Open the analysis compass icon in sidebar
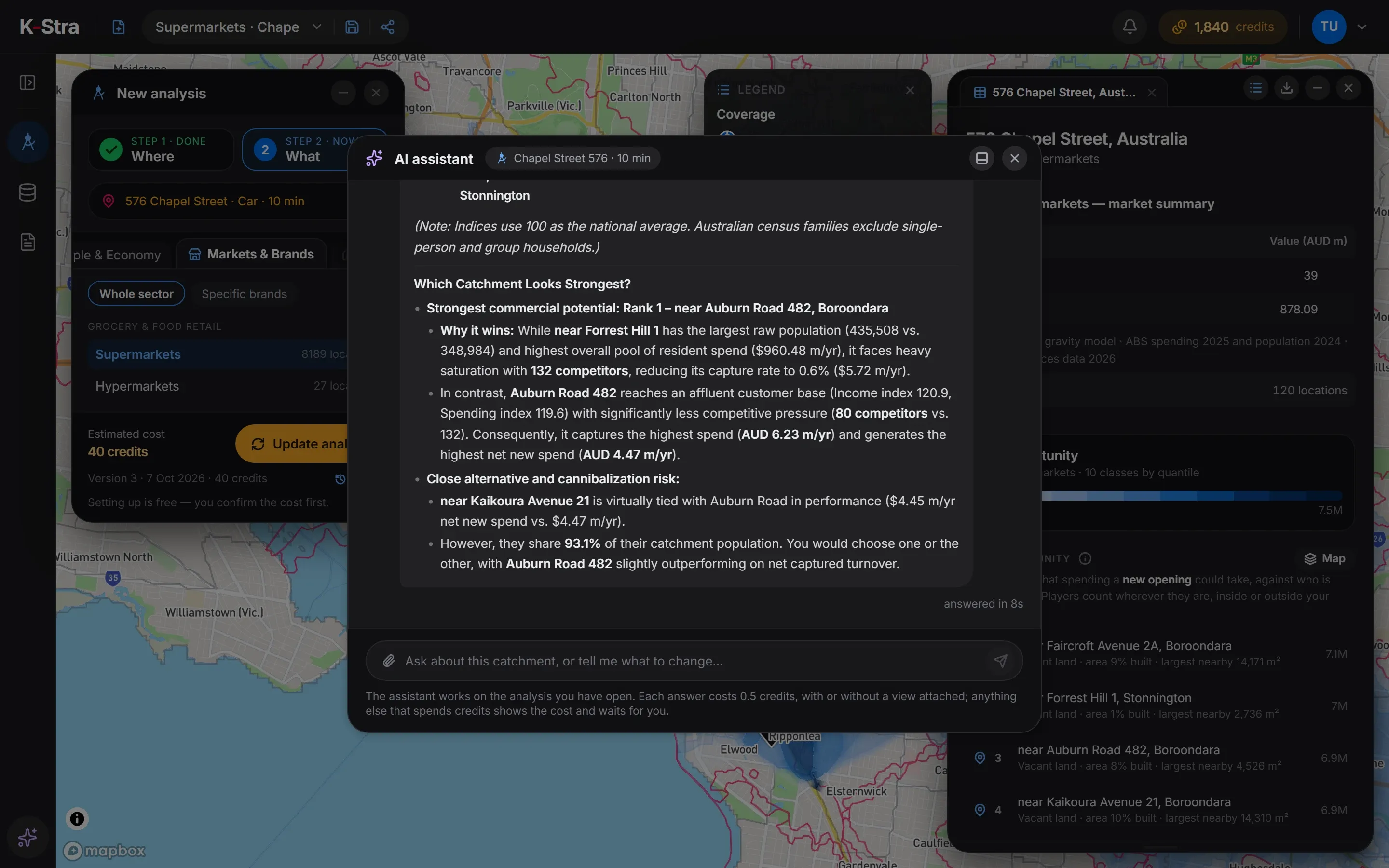1389x868 pixels. 28,141
